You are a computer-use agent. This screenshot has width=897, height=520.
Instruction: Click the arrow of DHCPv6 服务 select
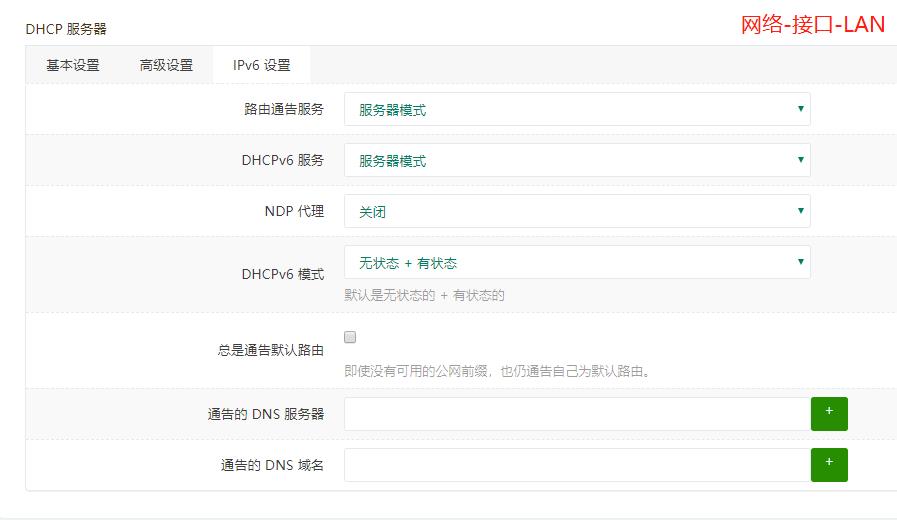tap(800, 160)
